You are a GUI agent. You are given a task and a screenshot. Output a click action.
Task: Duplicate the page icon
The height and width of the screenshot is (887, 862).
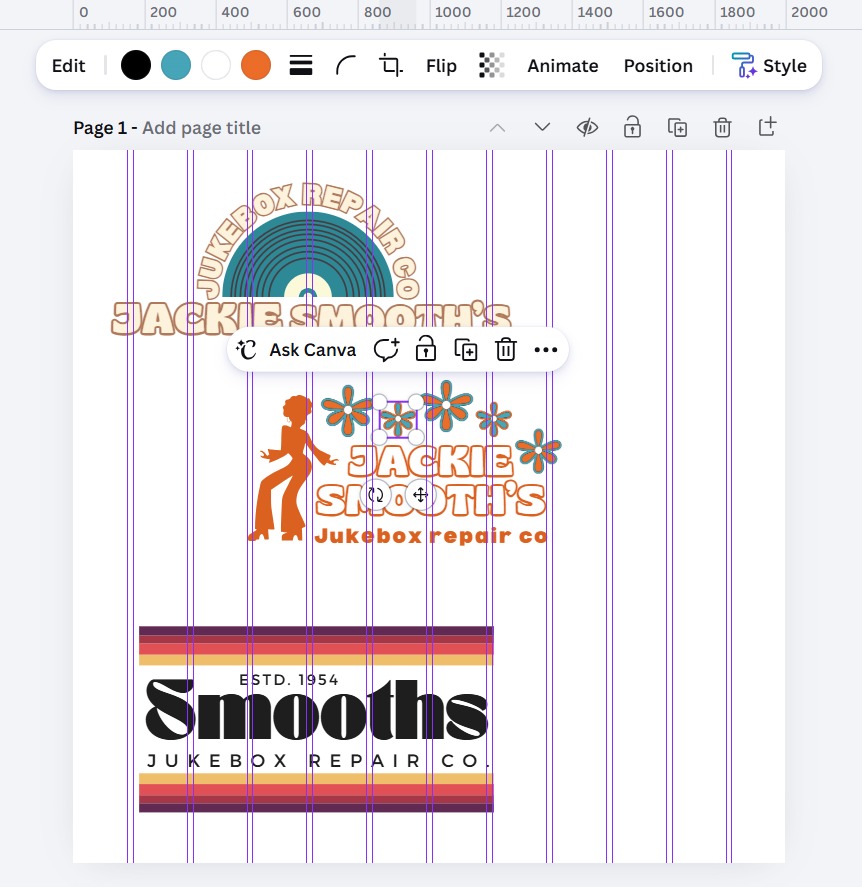tap(677, 128)
